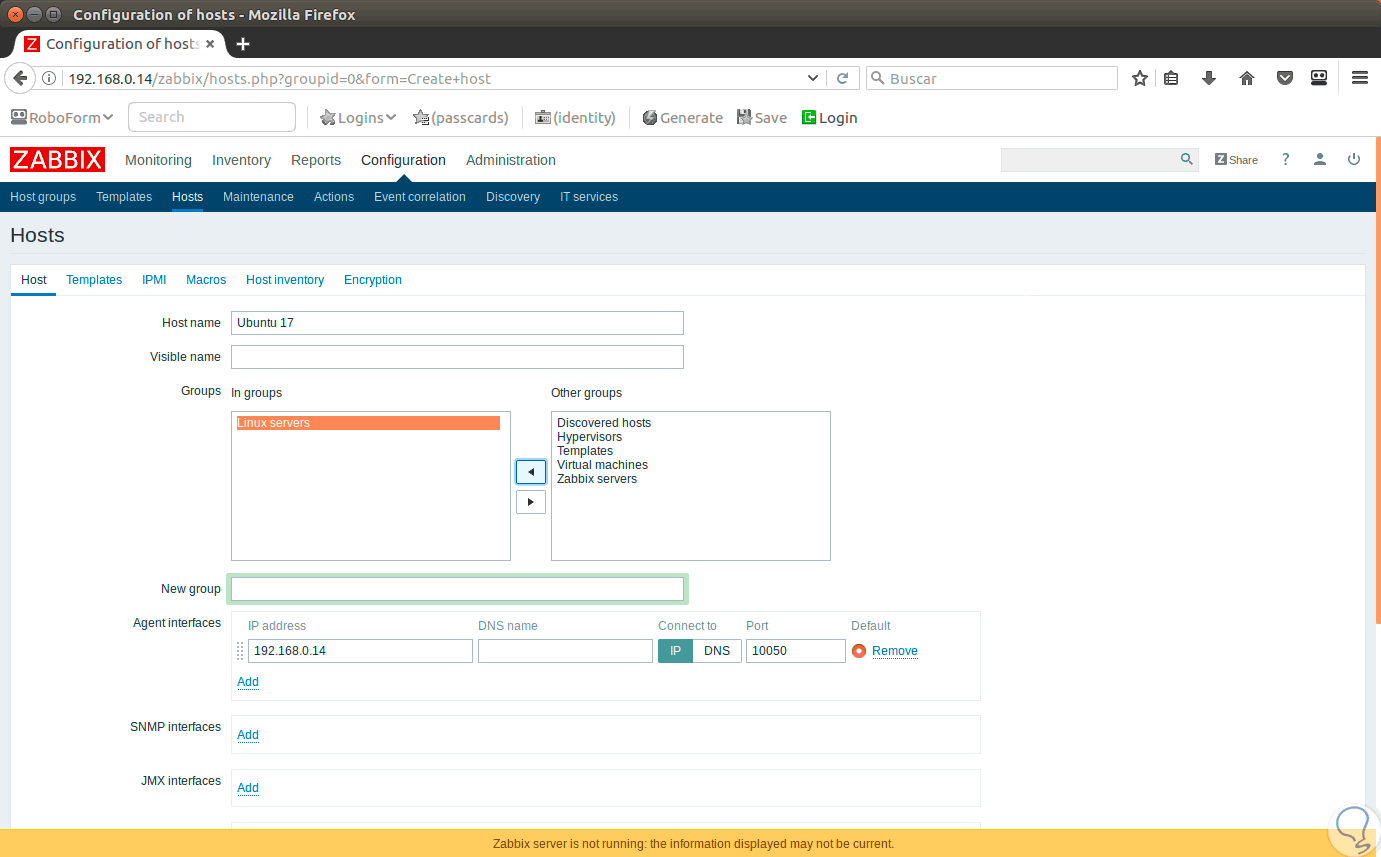
Task: Open the Reports menu
Action: click(316, 160)
